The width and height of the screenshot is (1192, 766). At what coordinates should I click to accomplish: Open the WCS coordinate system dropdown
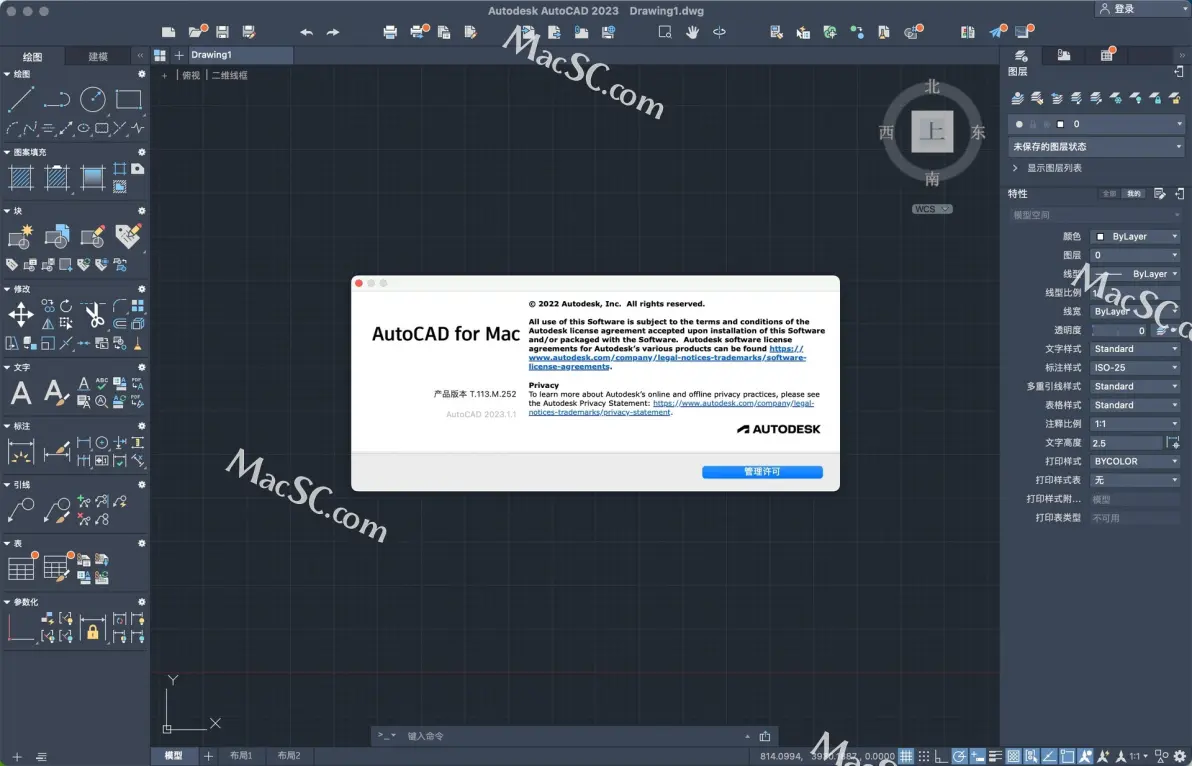(932, 209)
